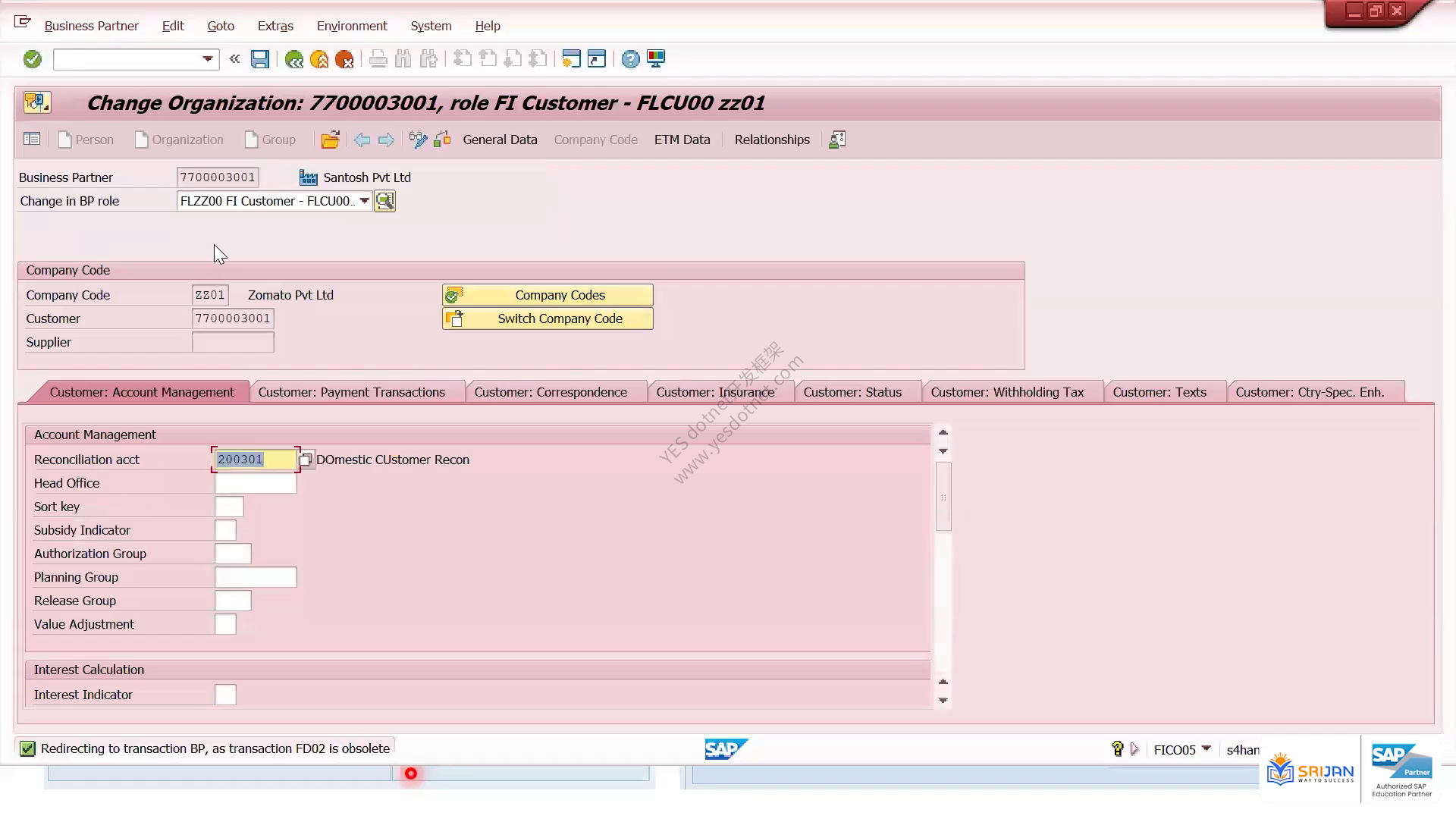Click the Account Management vertical scrollbar
This screenshot has width=1456, height=819.
(943, 497)
